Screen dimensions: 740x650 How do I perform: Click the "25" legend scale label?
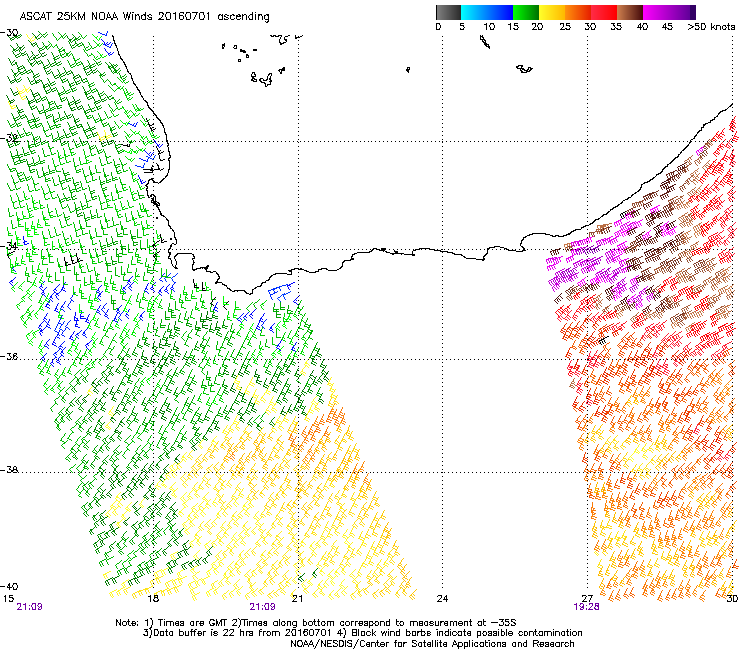coord(565,27)
